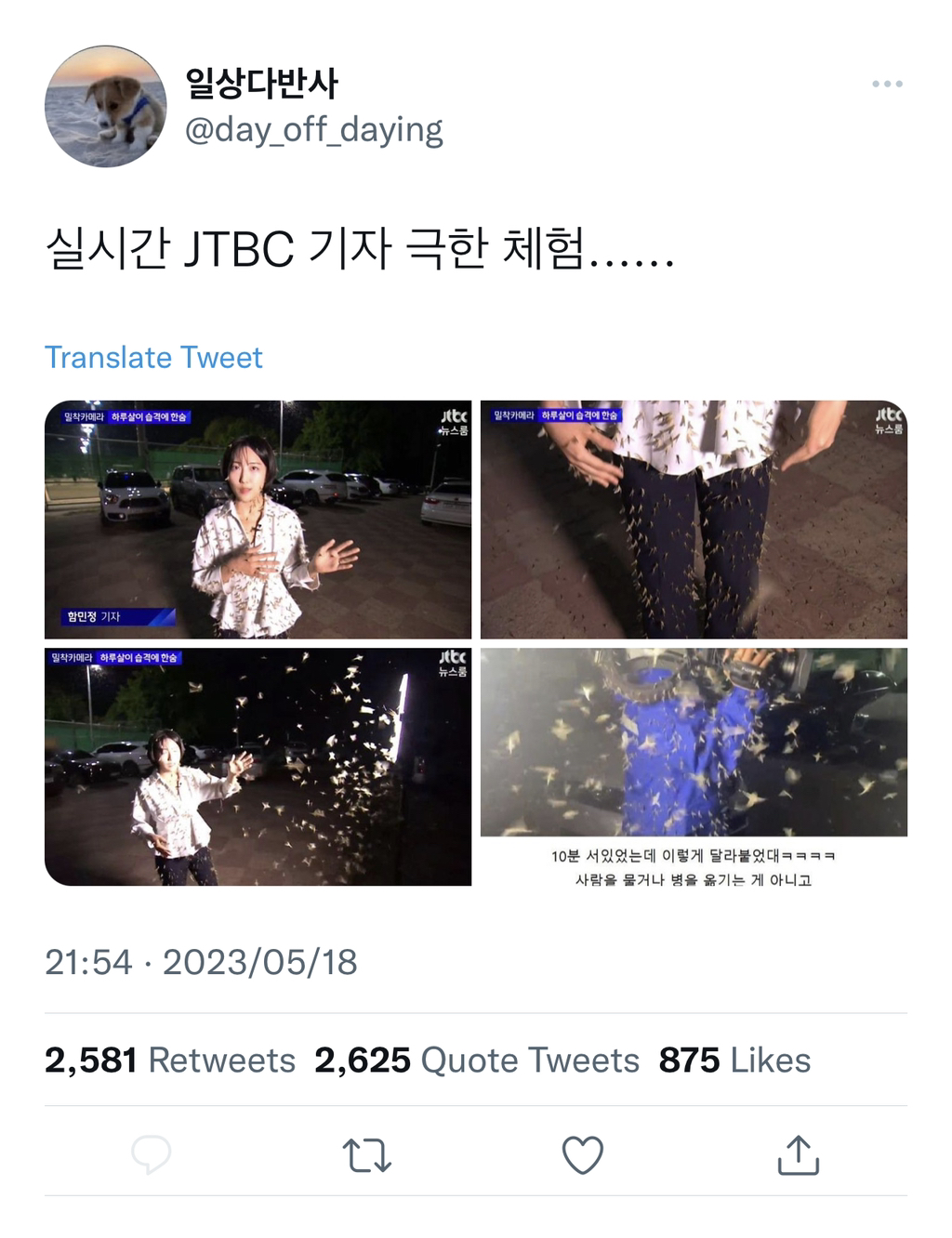Image resolution: width=952 pixels, height=1238 pixels.
Task: Open the @day_off_daying handle
Action: 314,130
